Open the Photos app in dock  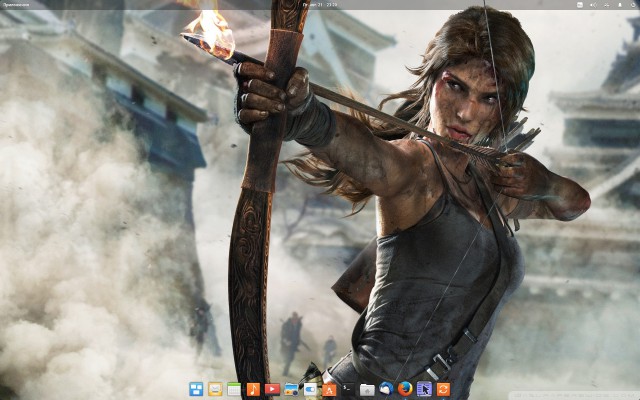(x=291, y=389)
